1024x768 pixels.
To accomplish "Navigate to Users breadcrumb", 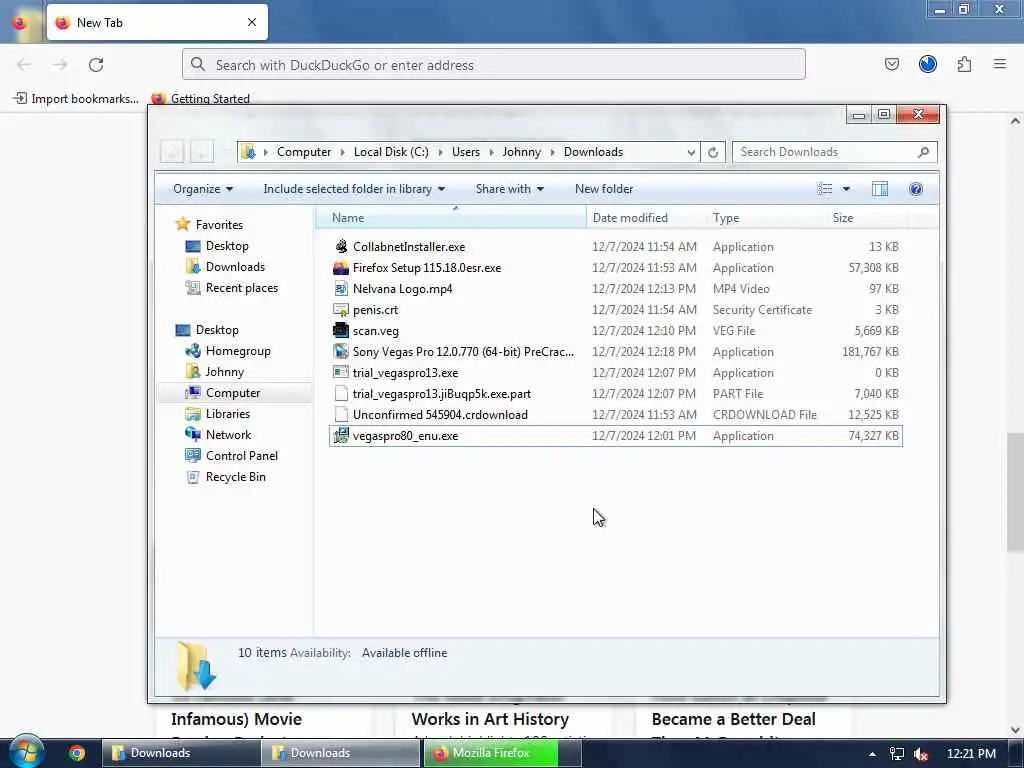I will [466, 152].
